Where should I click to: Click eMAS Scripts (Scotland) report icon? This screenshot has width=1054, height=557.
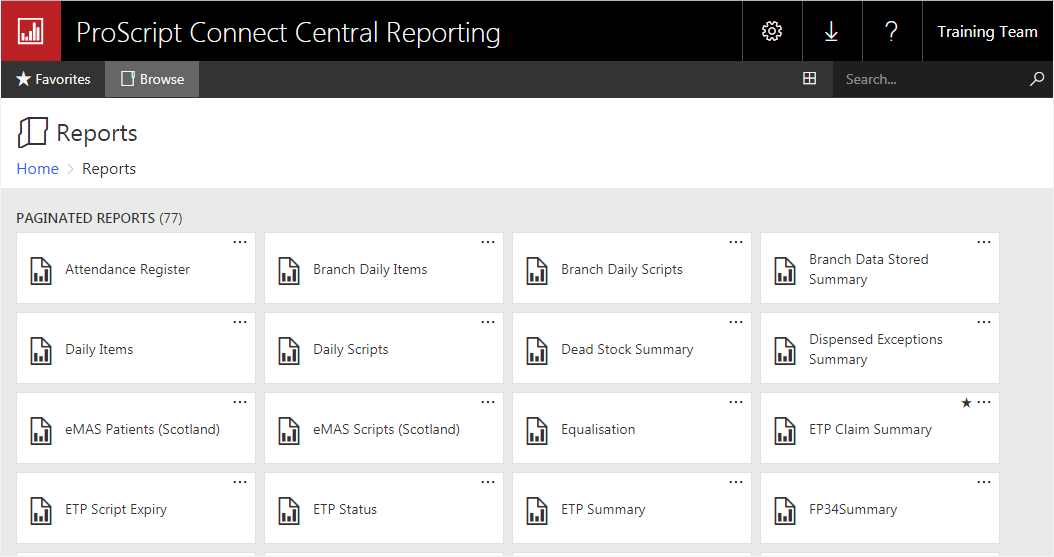pos(289,431)
